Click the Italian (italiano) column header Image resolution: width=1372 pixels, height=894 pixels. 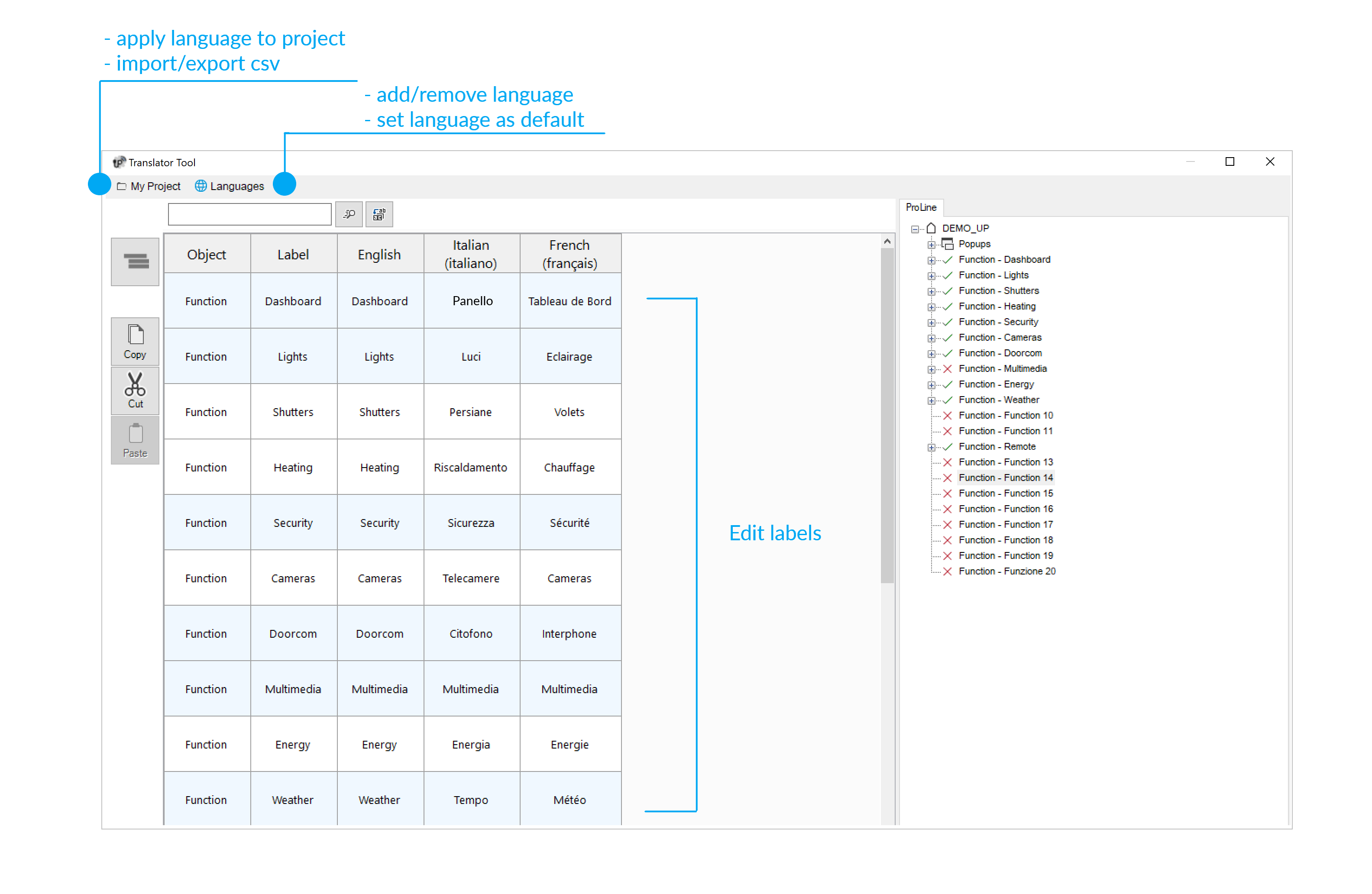click(x=471, y=254)
